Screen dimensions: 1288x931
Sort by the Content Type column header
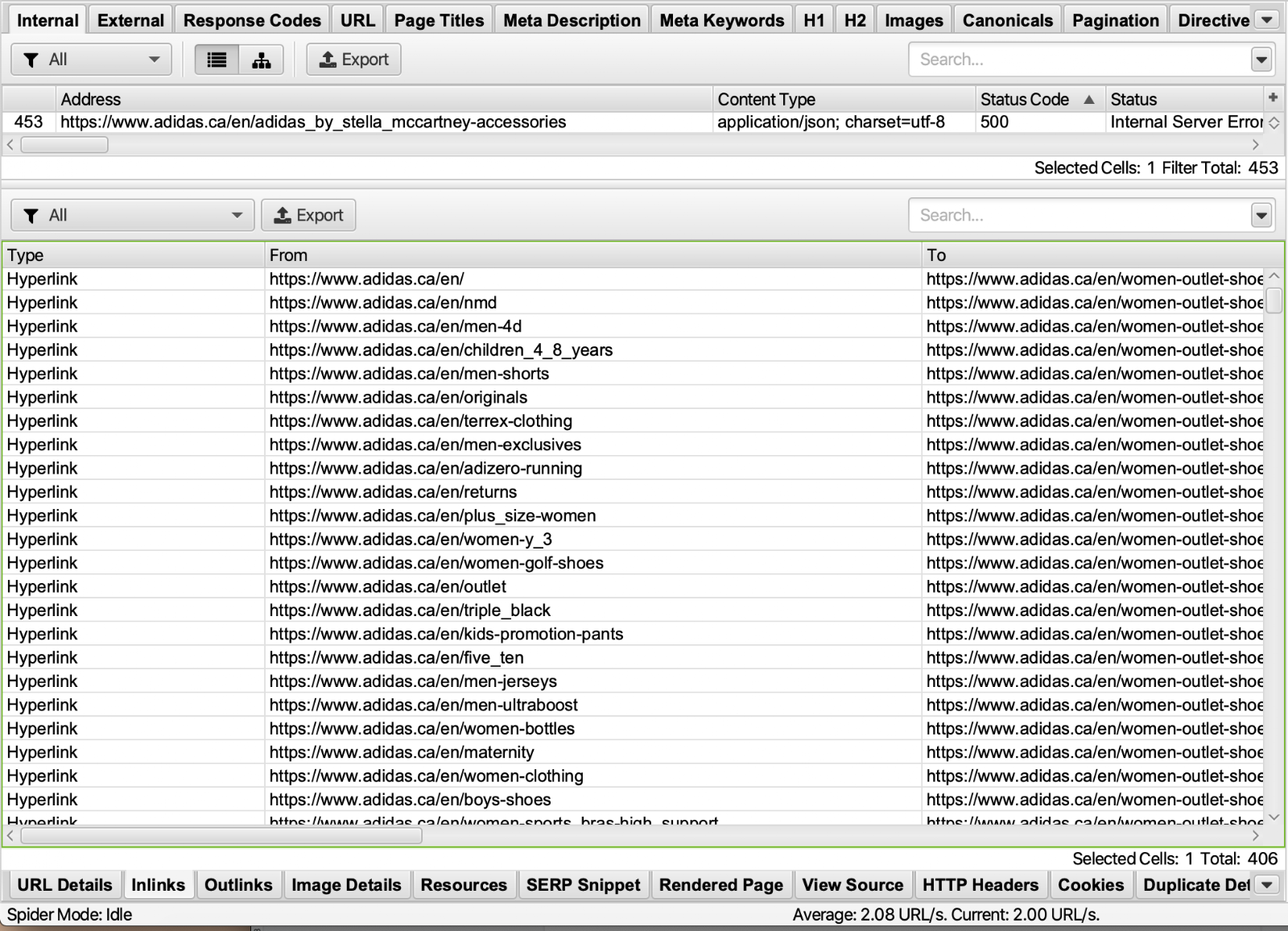pyautogui.click(x=844, y=99)
